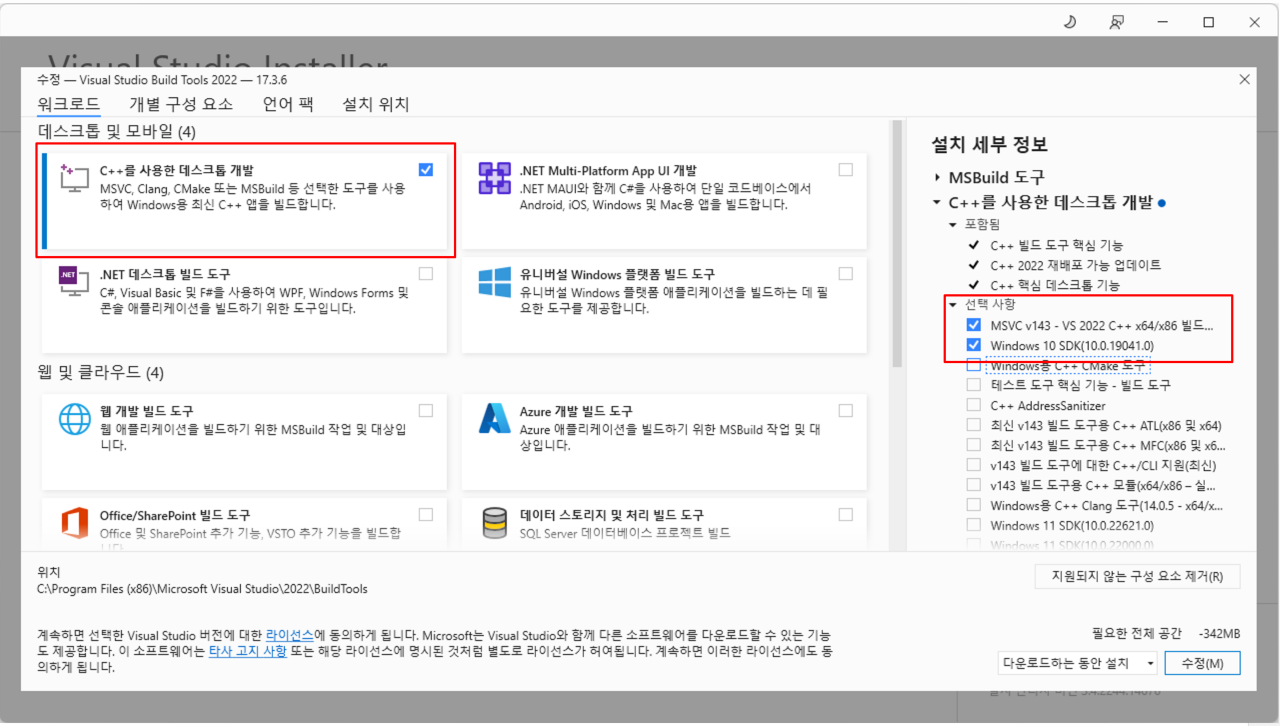Viewport: 1280px width, 726px height.
Task: Check the .NET 데스크톱 빌드 도구 checkbox
Action: 426,273
